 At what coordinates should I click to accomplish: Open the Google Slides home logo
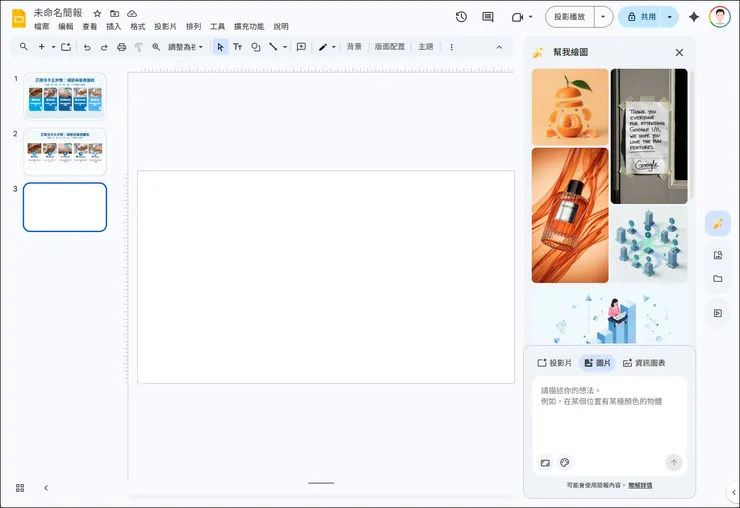click(x=19, y=18)
